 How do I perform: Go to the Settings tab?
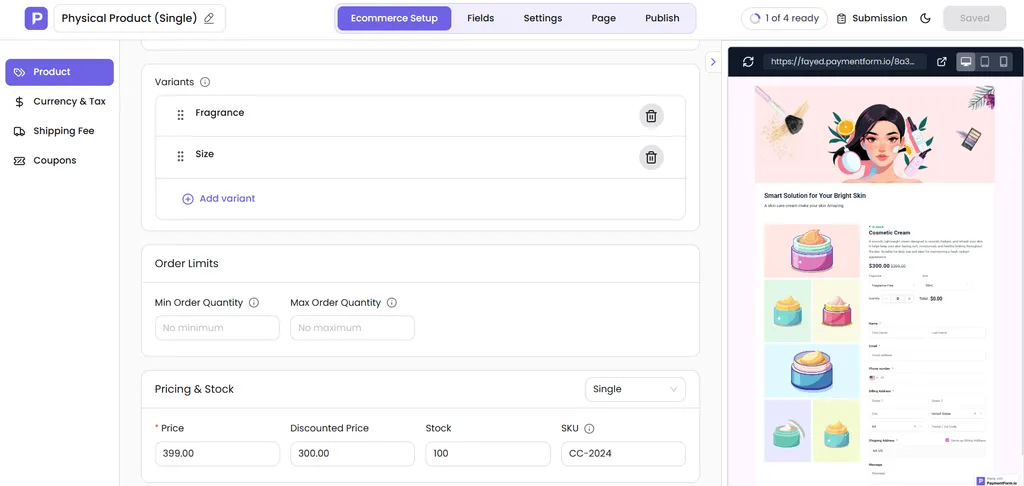tap(543, 18)
